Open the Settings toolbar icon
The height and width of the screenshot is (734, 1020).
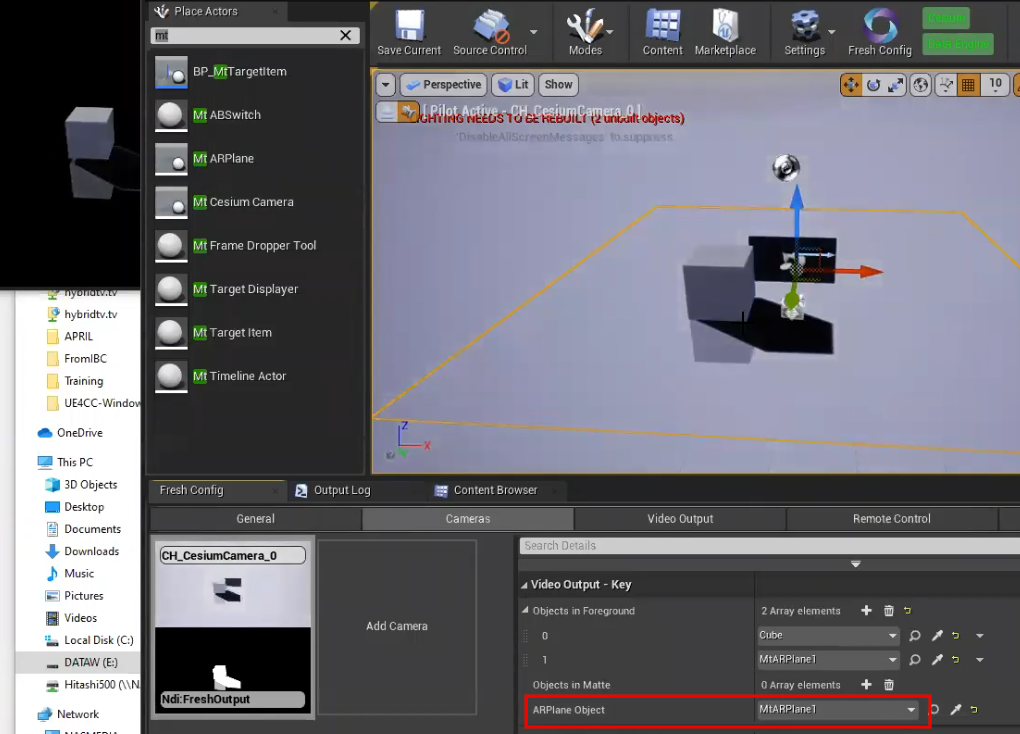tap(805, 33)
